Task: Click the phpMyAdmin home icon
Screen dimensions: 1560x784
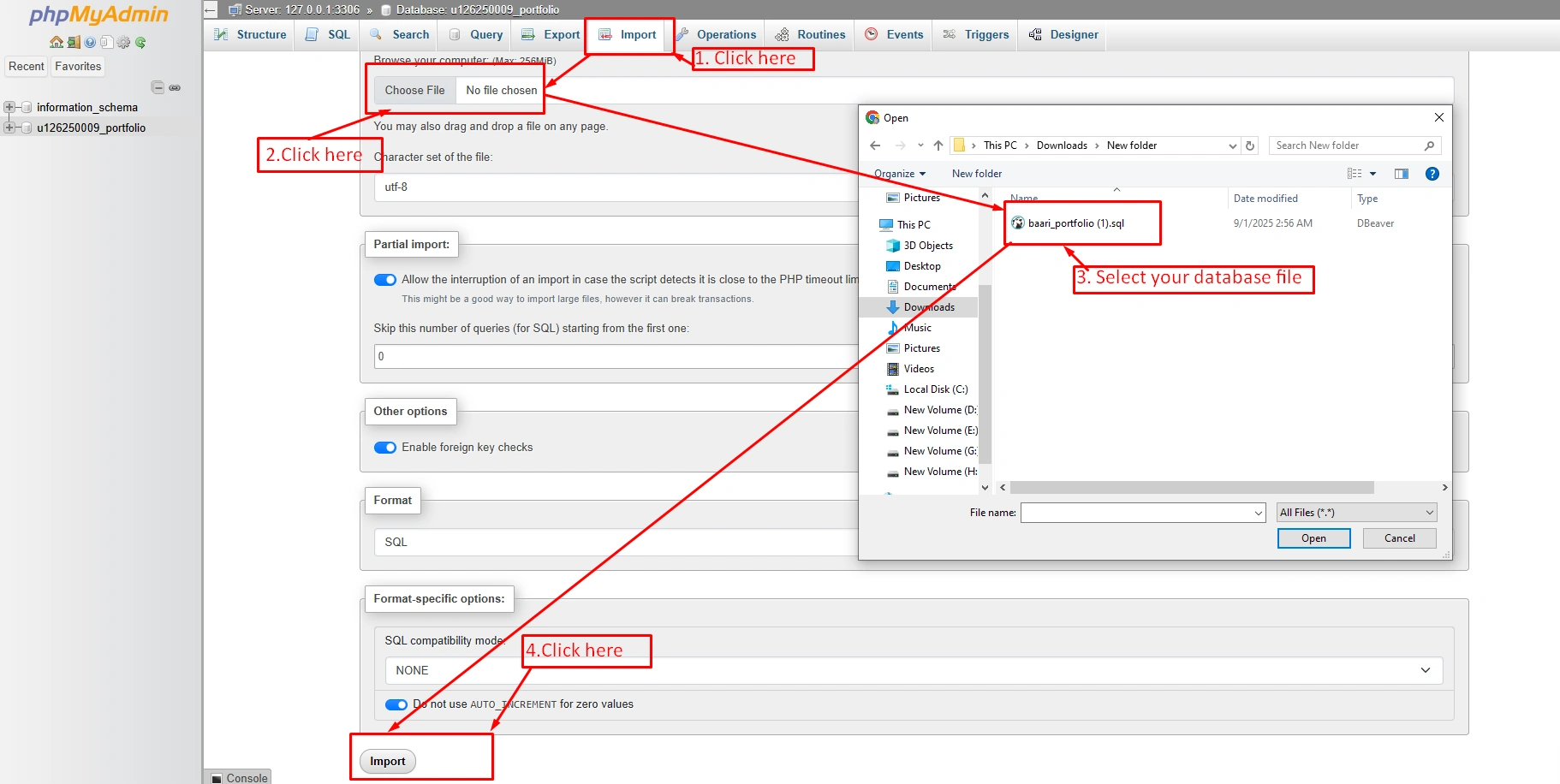Action: click(56, 42)
